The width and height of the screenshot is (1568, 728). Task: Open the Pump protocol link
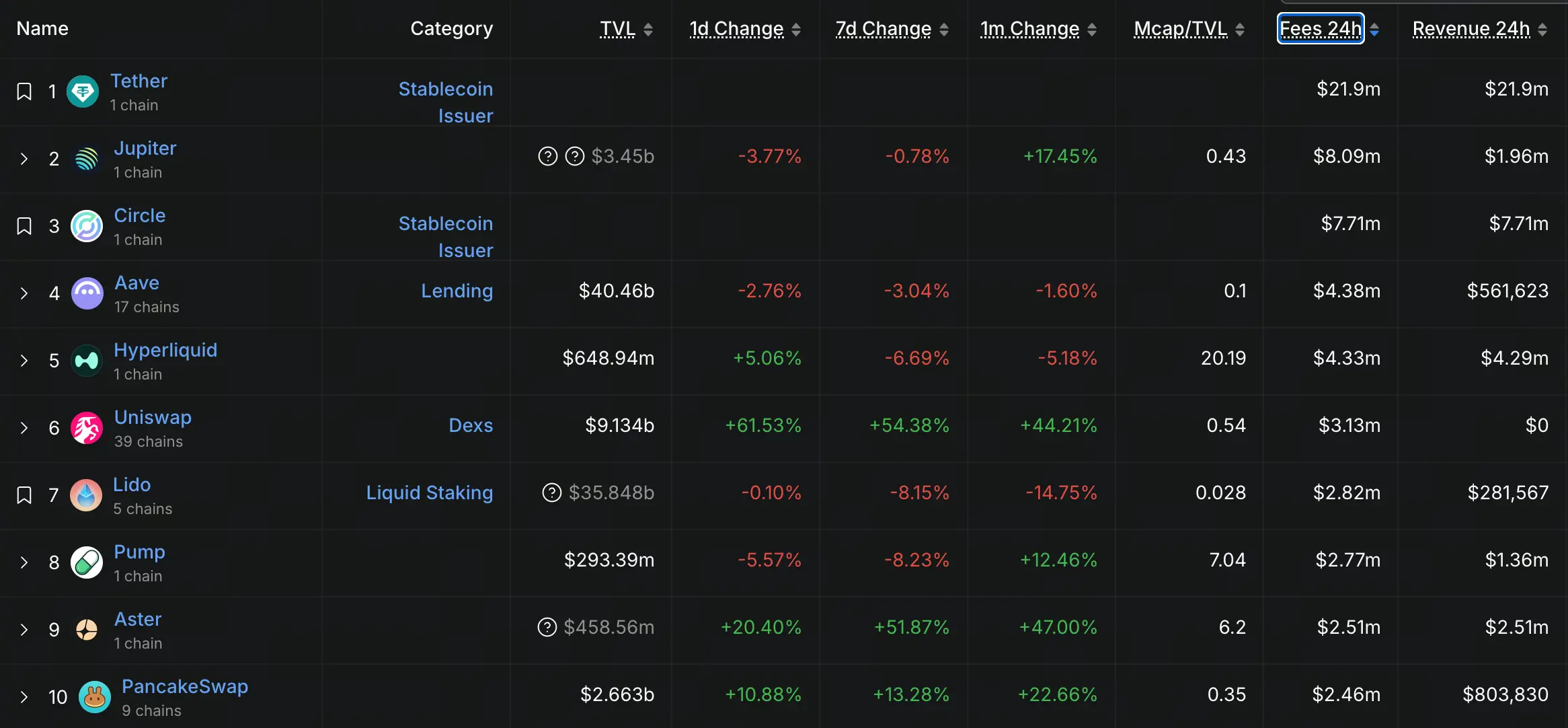[140, 552]
